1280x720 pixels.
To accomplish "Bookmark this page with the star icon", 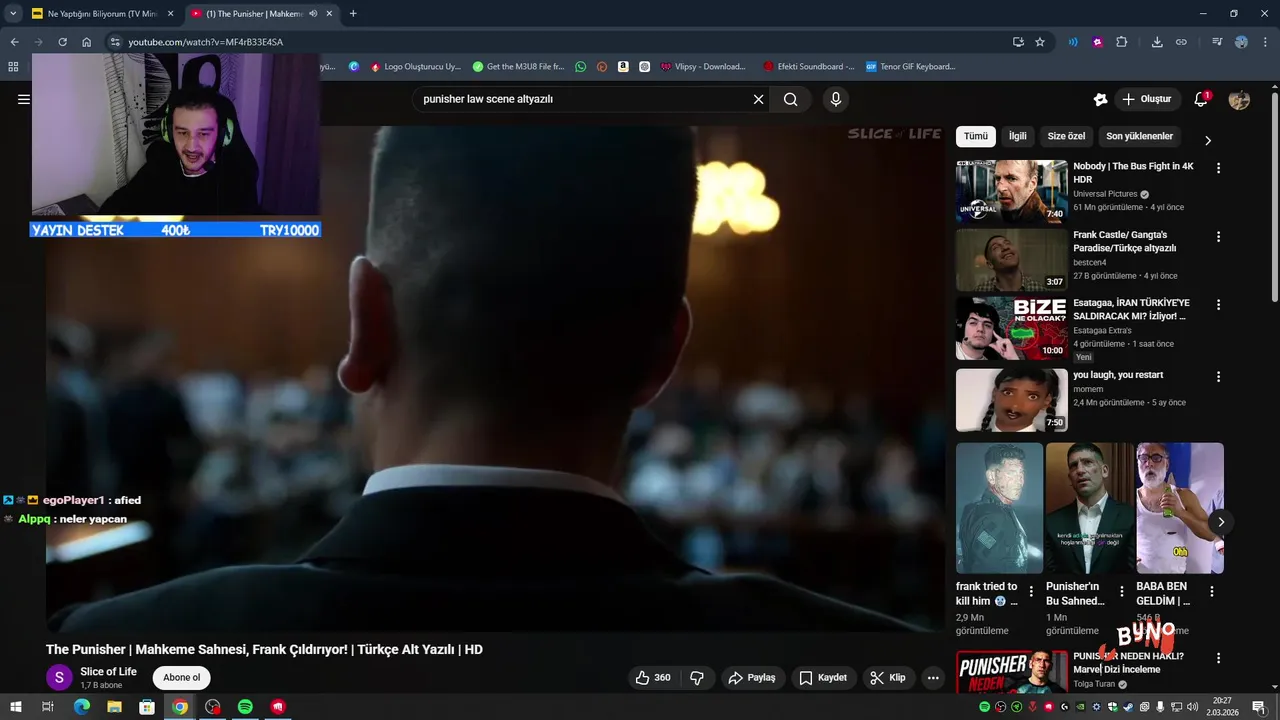I will tap(1040, 42).
